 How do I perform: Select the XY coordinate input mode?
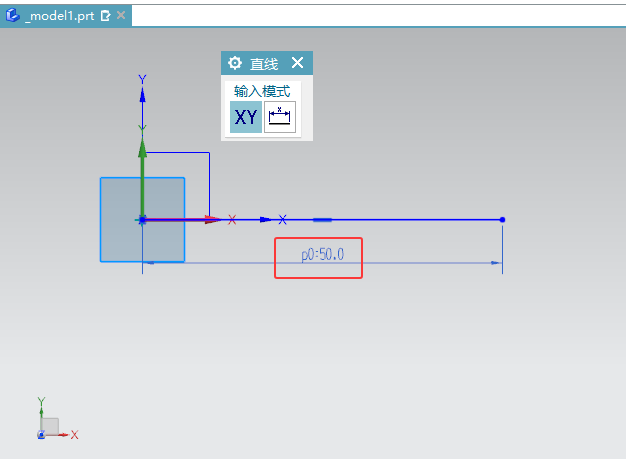(x=246, y=117)
